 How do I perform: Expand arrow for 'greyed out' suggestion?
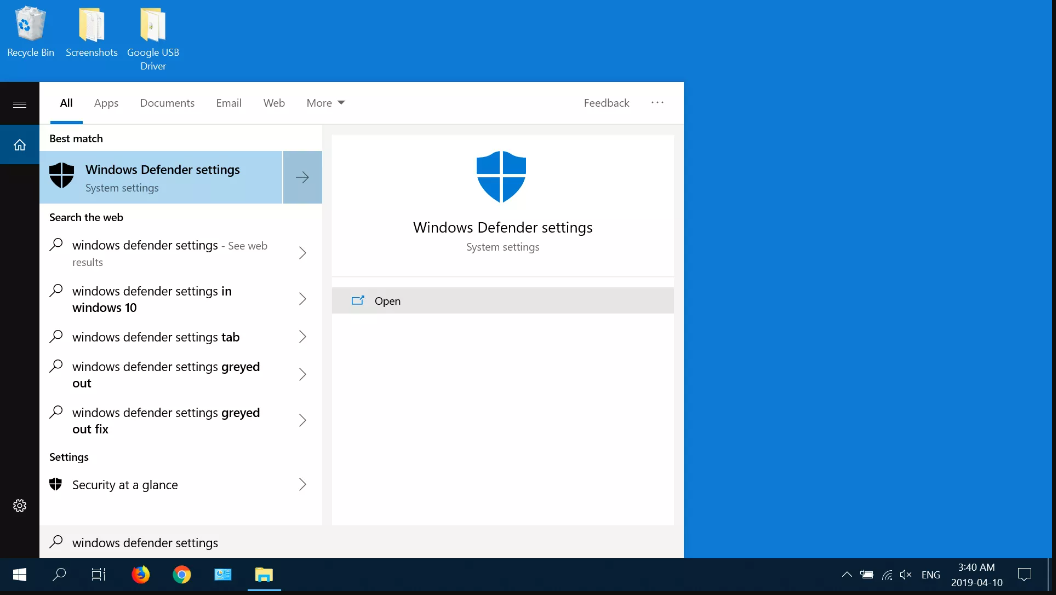coord(302,375)
